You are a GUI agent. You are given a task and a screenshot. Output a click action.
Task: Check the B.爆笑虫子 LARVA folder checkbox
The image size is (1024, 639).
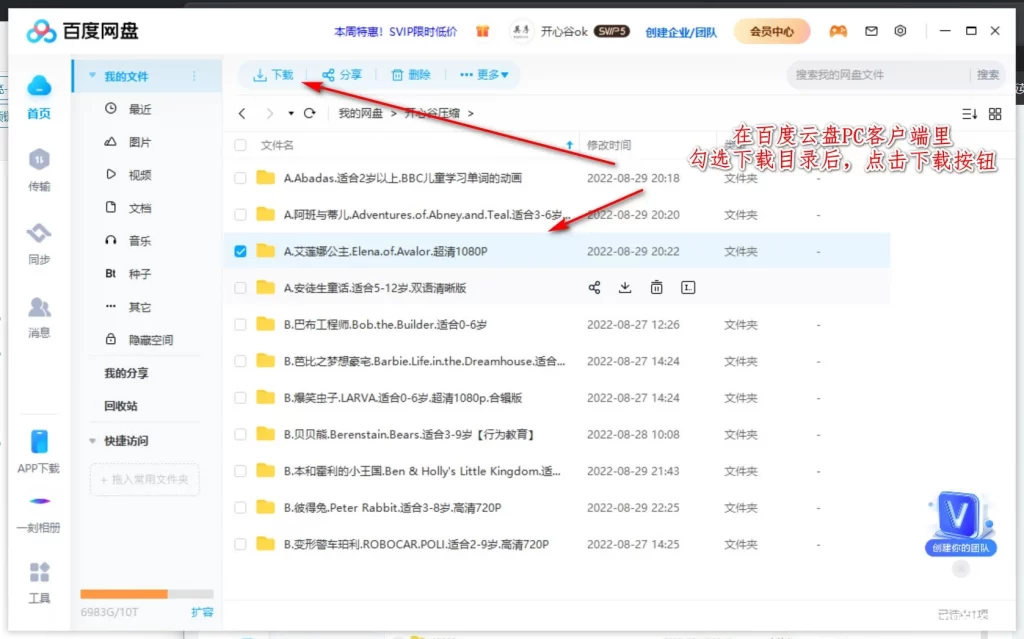click(x=240, y=397)
